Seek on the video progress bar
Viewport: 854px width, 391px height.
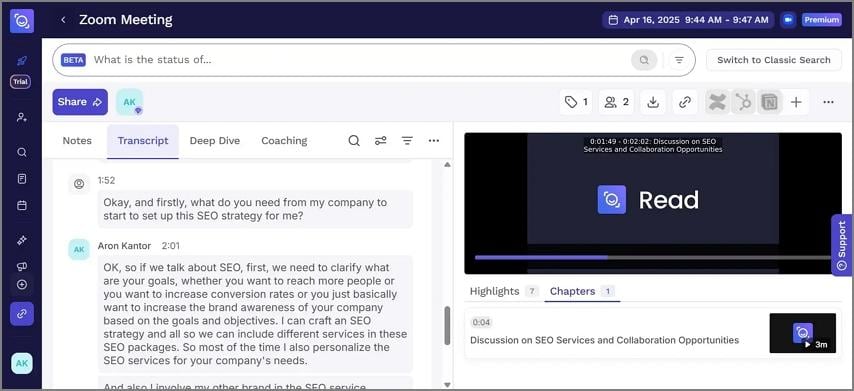click(652, 258)
